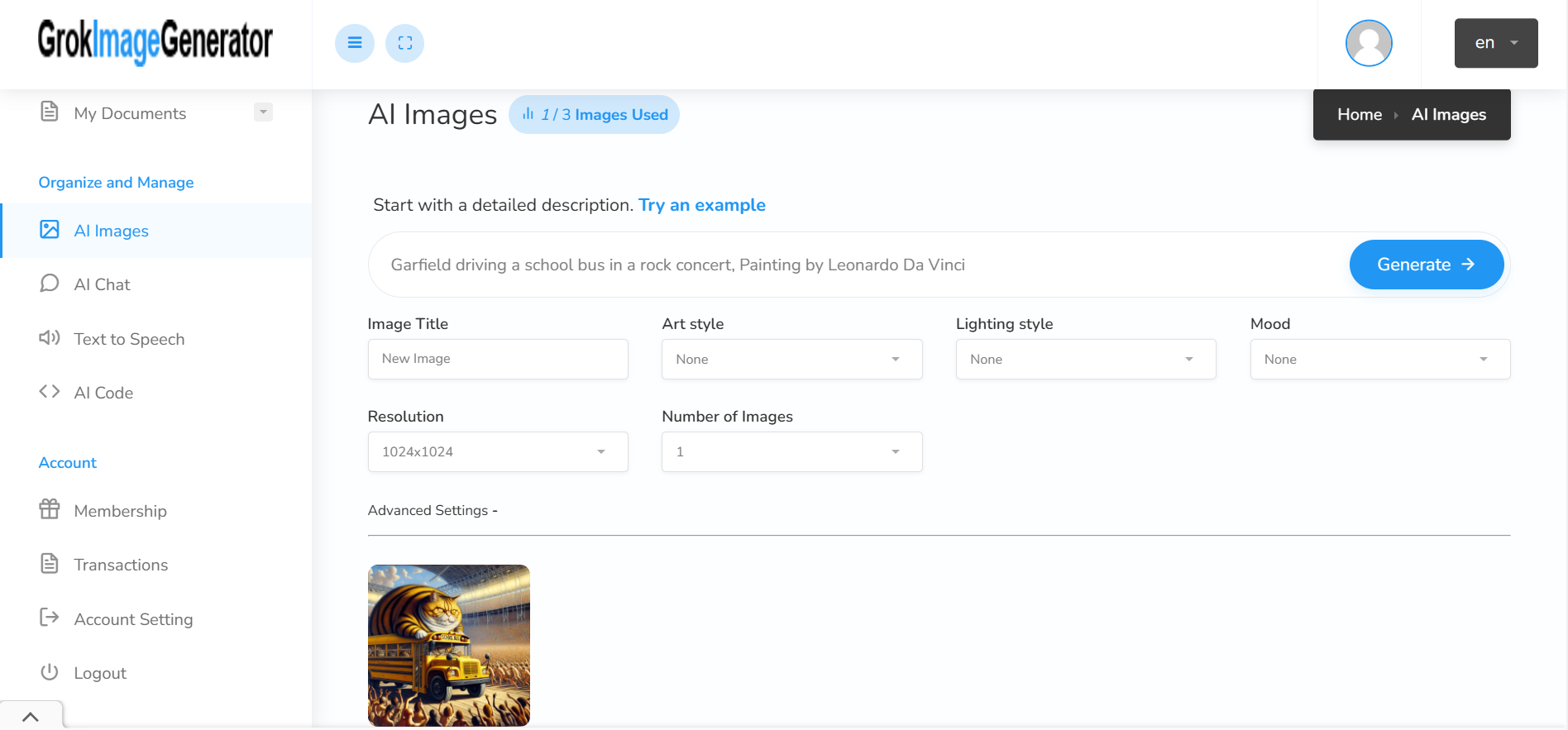Click the AI Code brackets icon
Image resolution: width=1568 pixels, height=730 pixels.
point(50,391)
